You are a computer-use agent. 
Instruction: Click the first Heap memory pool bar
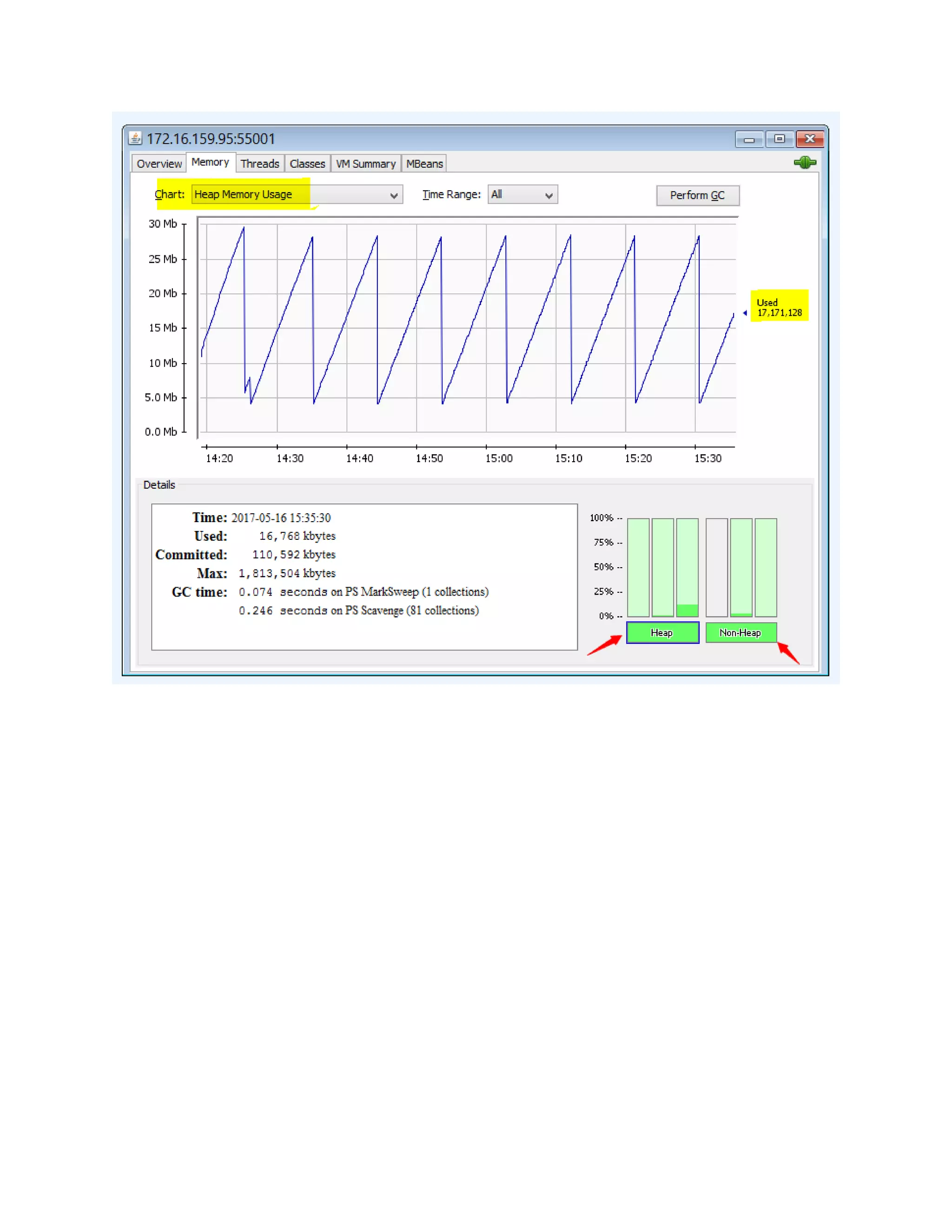(638, 568)
